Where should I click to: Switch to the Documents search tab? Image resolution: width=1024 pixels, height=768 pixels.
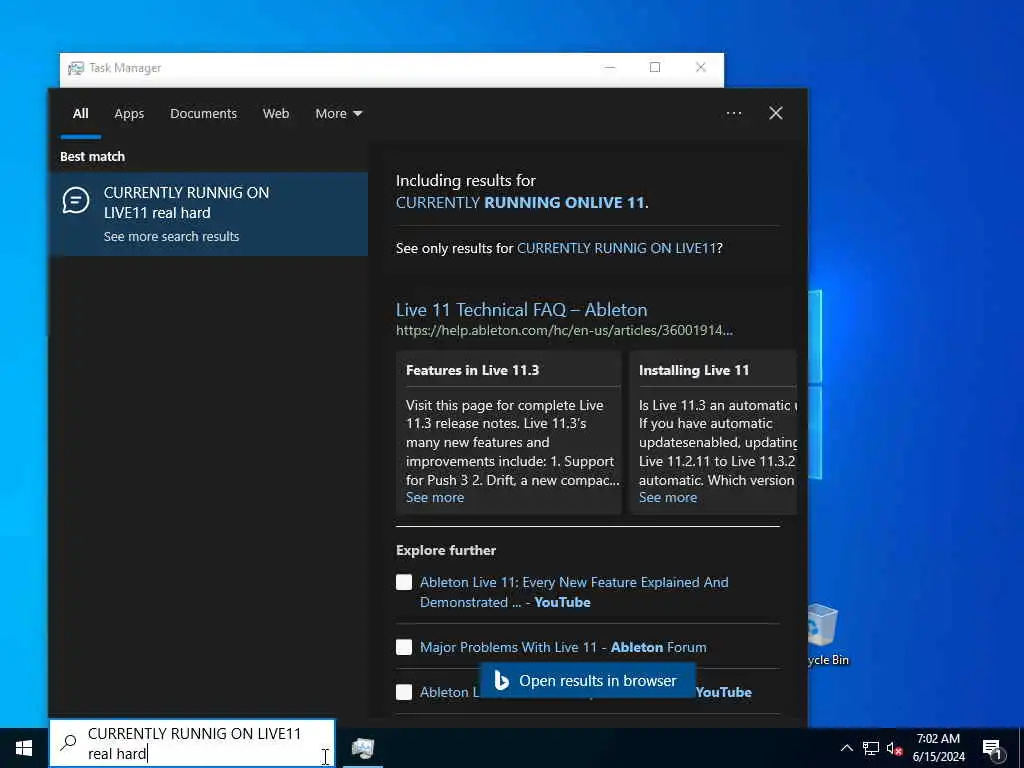(x=203, y=114)
